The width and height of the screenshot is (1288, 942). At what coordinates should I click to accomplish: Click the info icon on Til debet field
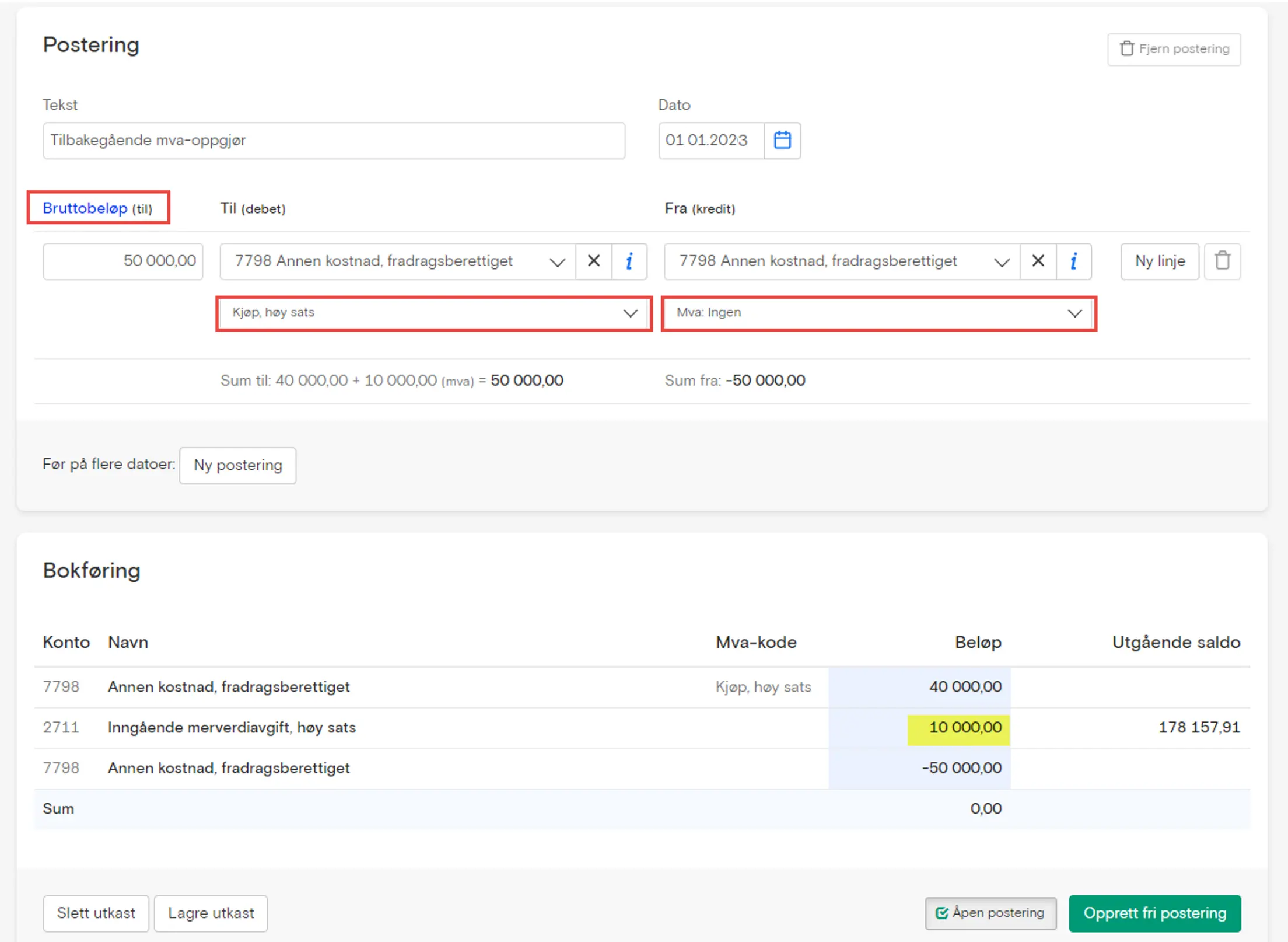631,261
